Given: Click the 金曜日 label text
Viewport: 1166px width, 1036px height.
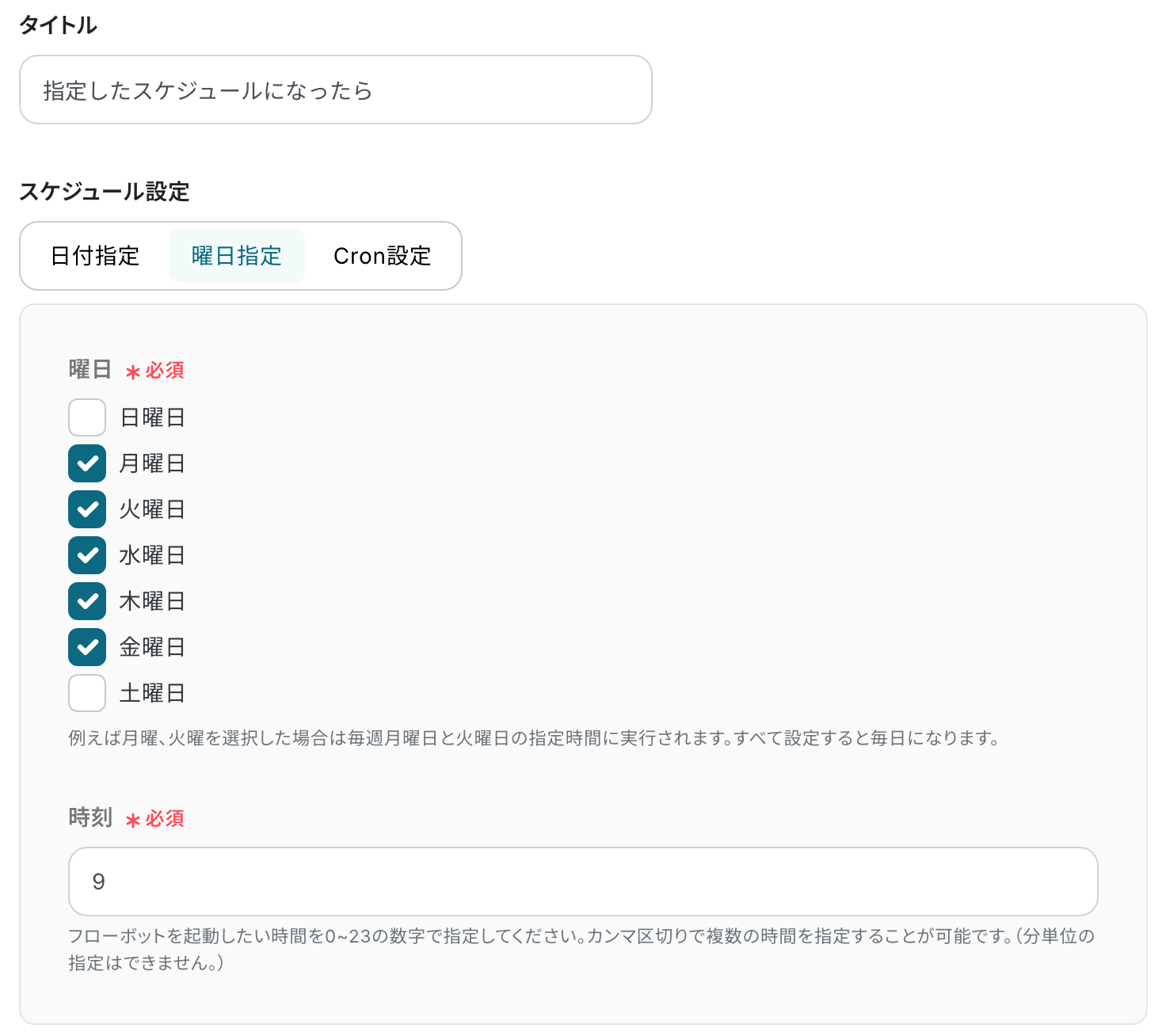Looking at the screenshot, I should click(152, 647).
